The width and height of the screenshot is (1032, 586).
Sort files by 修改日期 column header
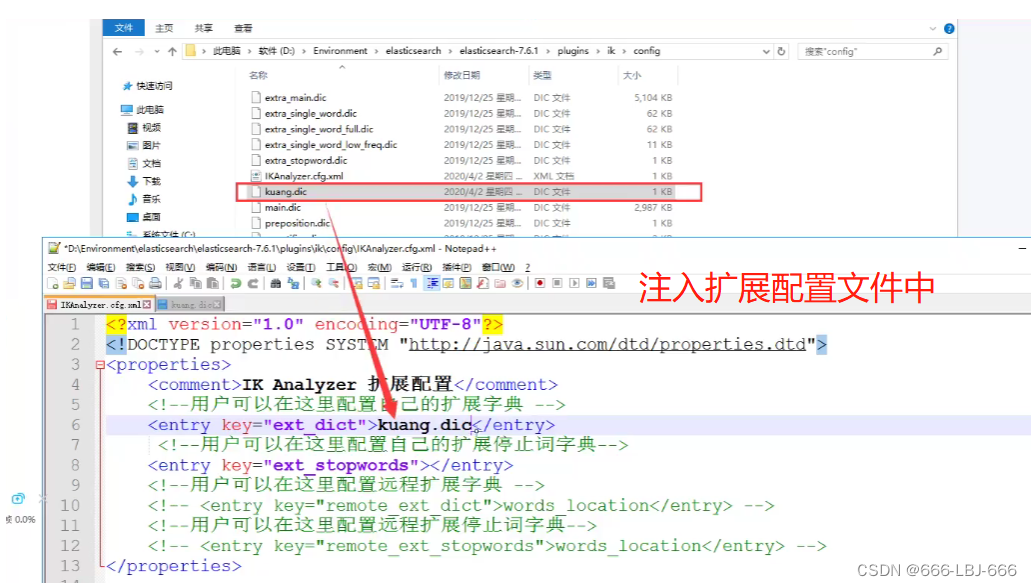point(461,75)
